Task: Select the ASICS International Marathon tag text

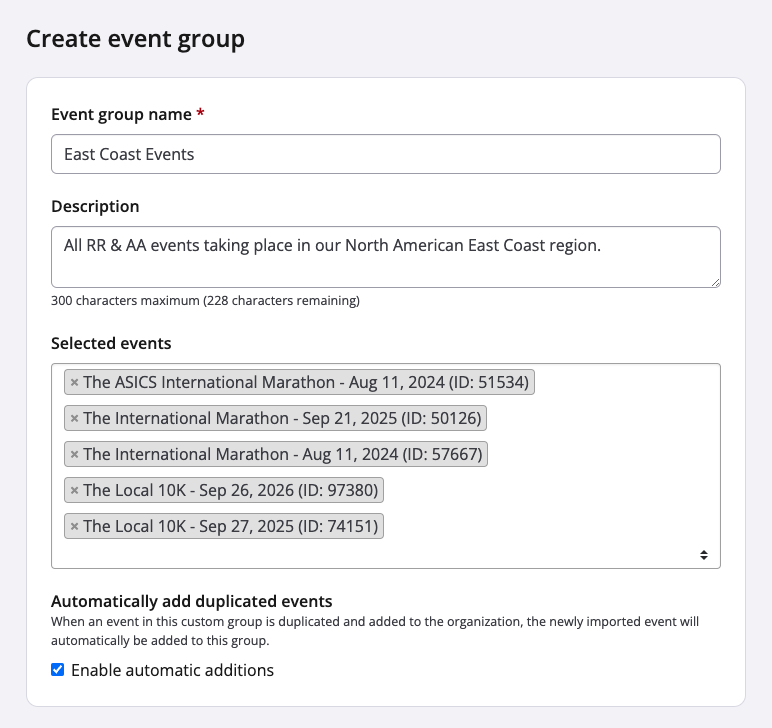Action: point(307,382)
